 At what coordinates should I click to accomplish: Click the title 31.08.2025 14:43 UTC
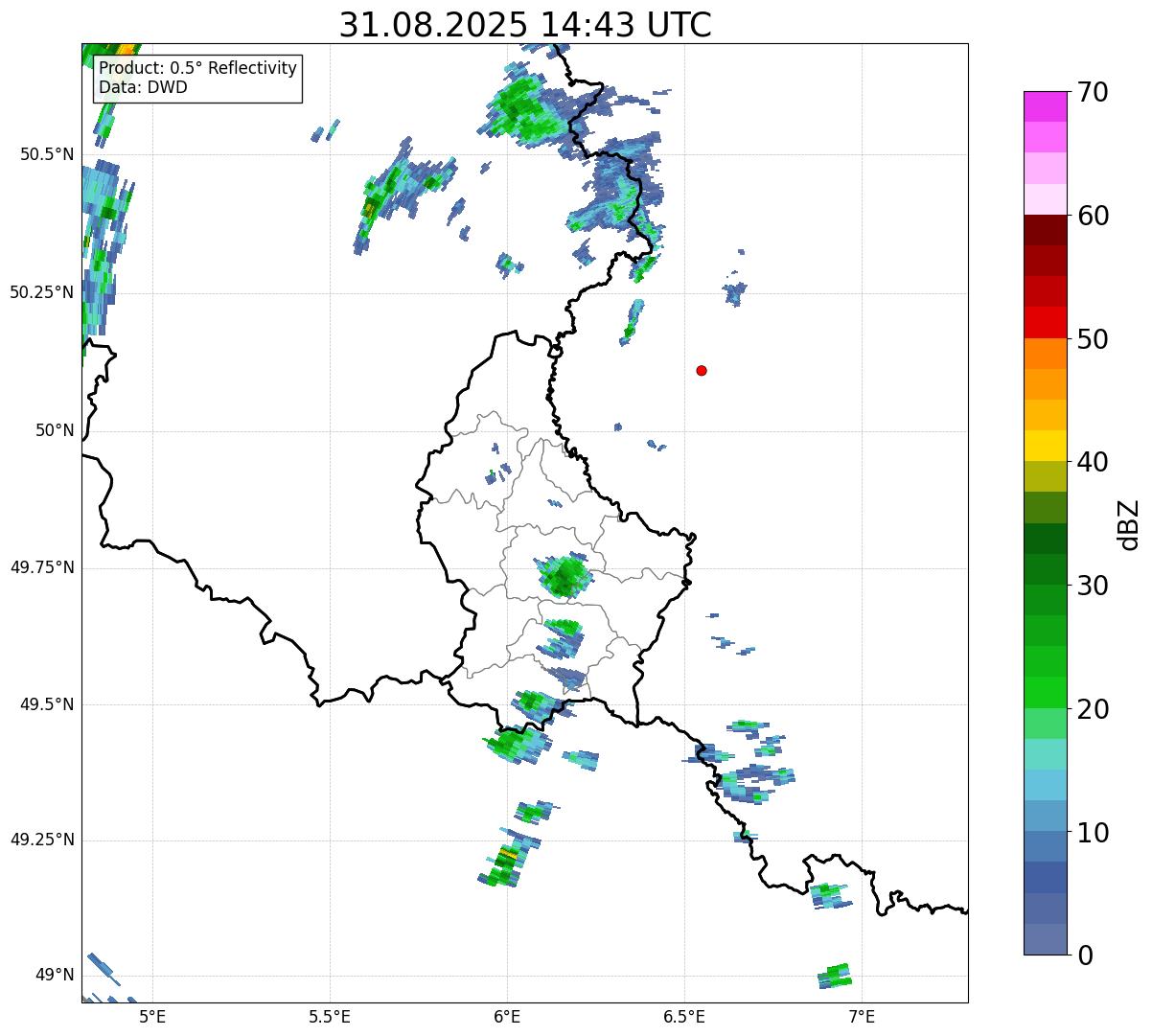tap(525, 24)
